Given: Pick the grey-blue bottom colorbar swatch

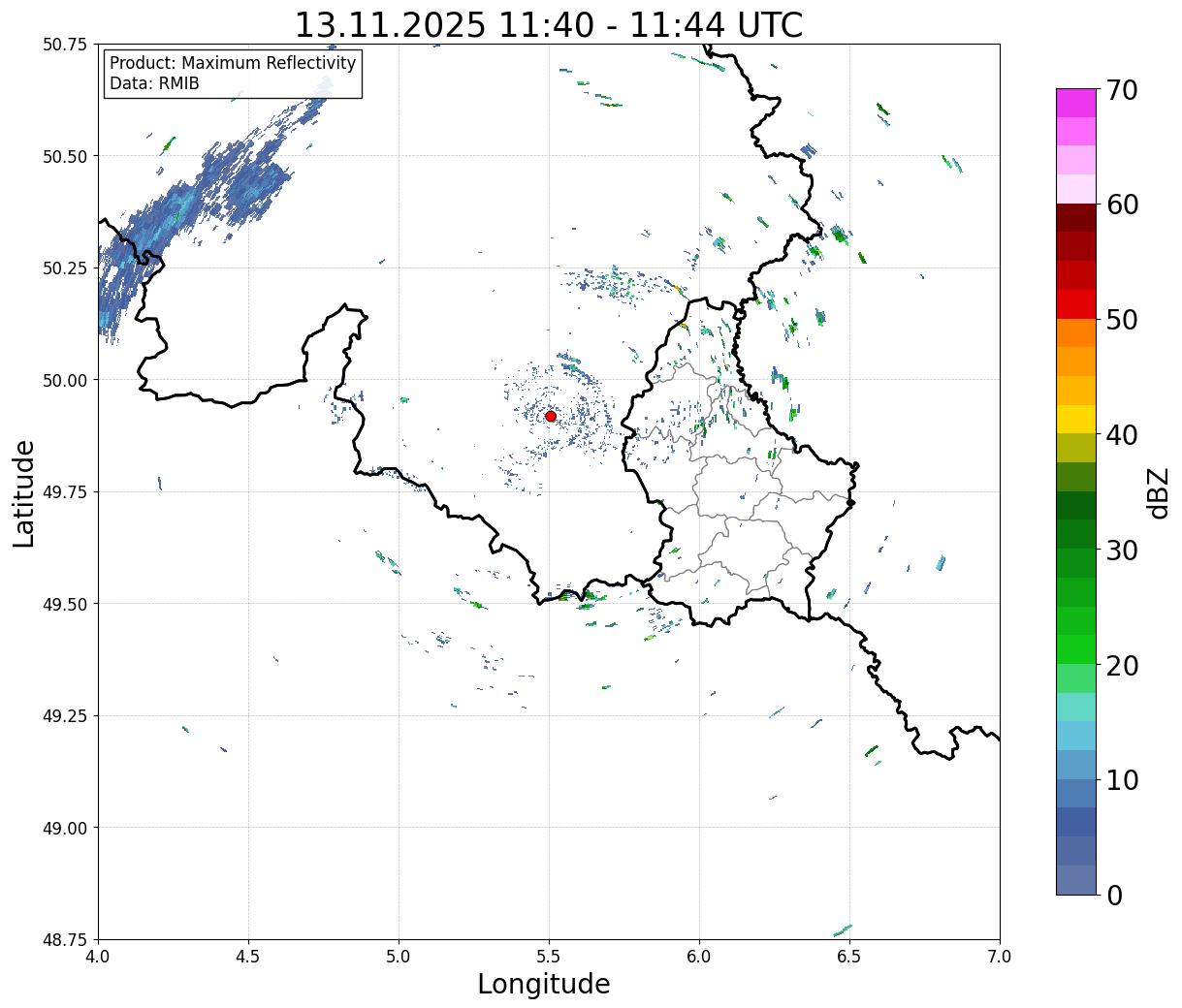Looking at the screenshot, I should (1076, 879).
